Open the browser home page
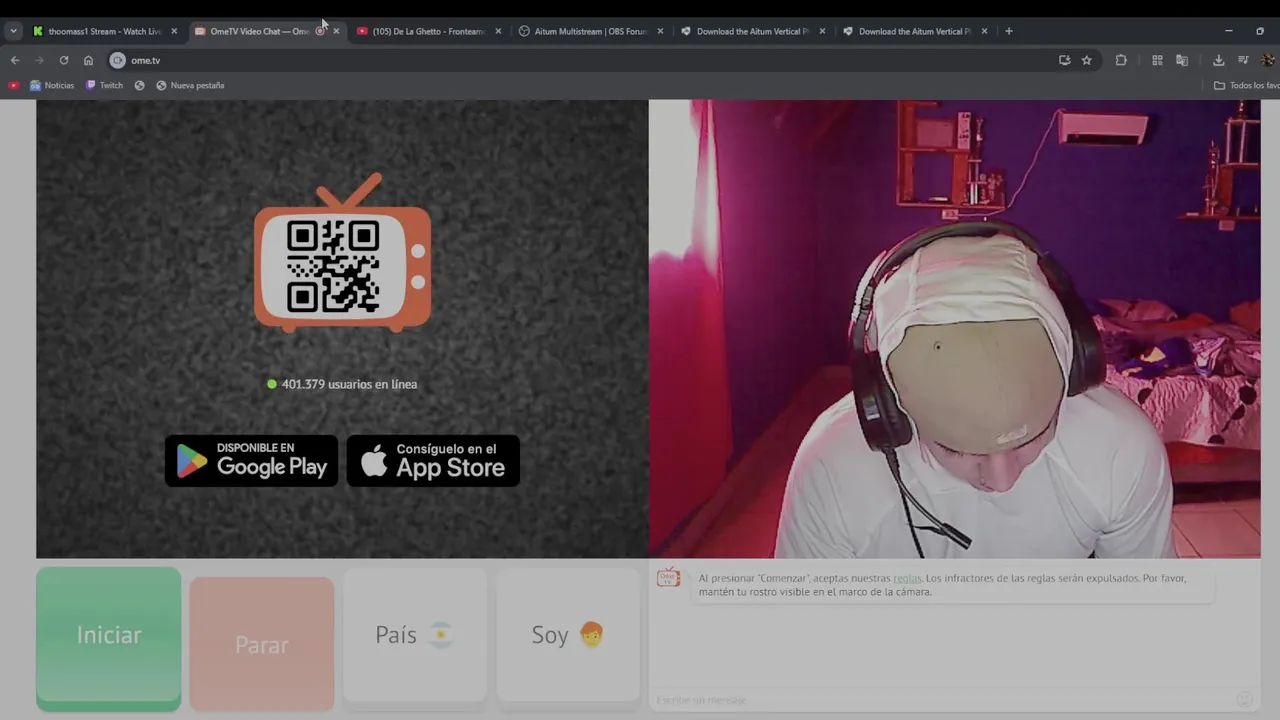 click(88, 60)
